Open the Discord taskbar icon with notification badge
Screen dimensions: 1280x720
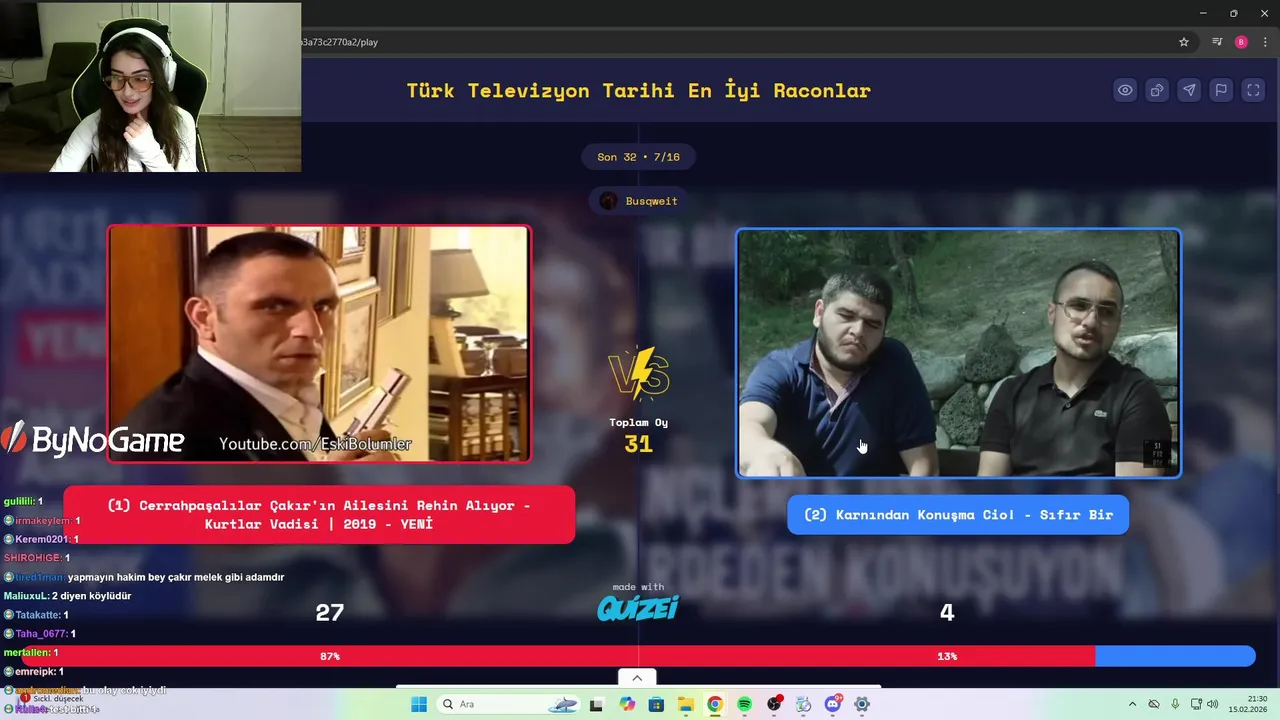pyautogui.click(x=833, y=704)
